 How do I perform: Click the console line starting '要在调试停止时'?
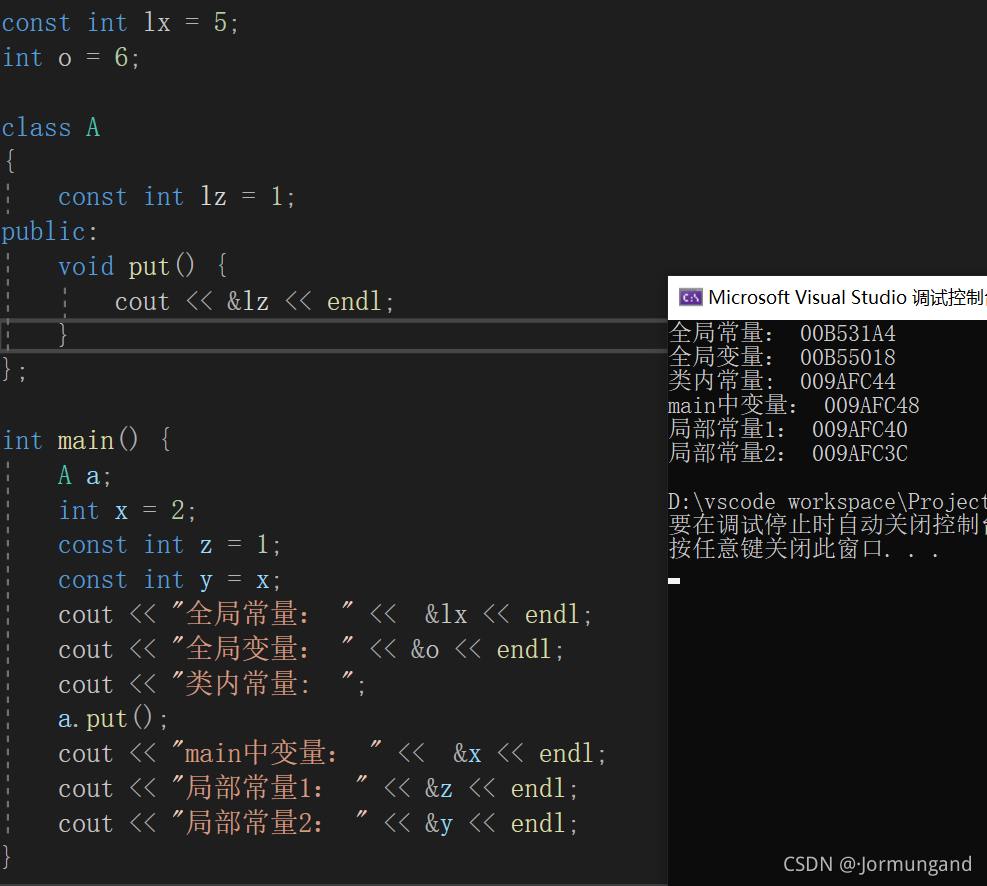827,525
